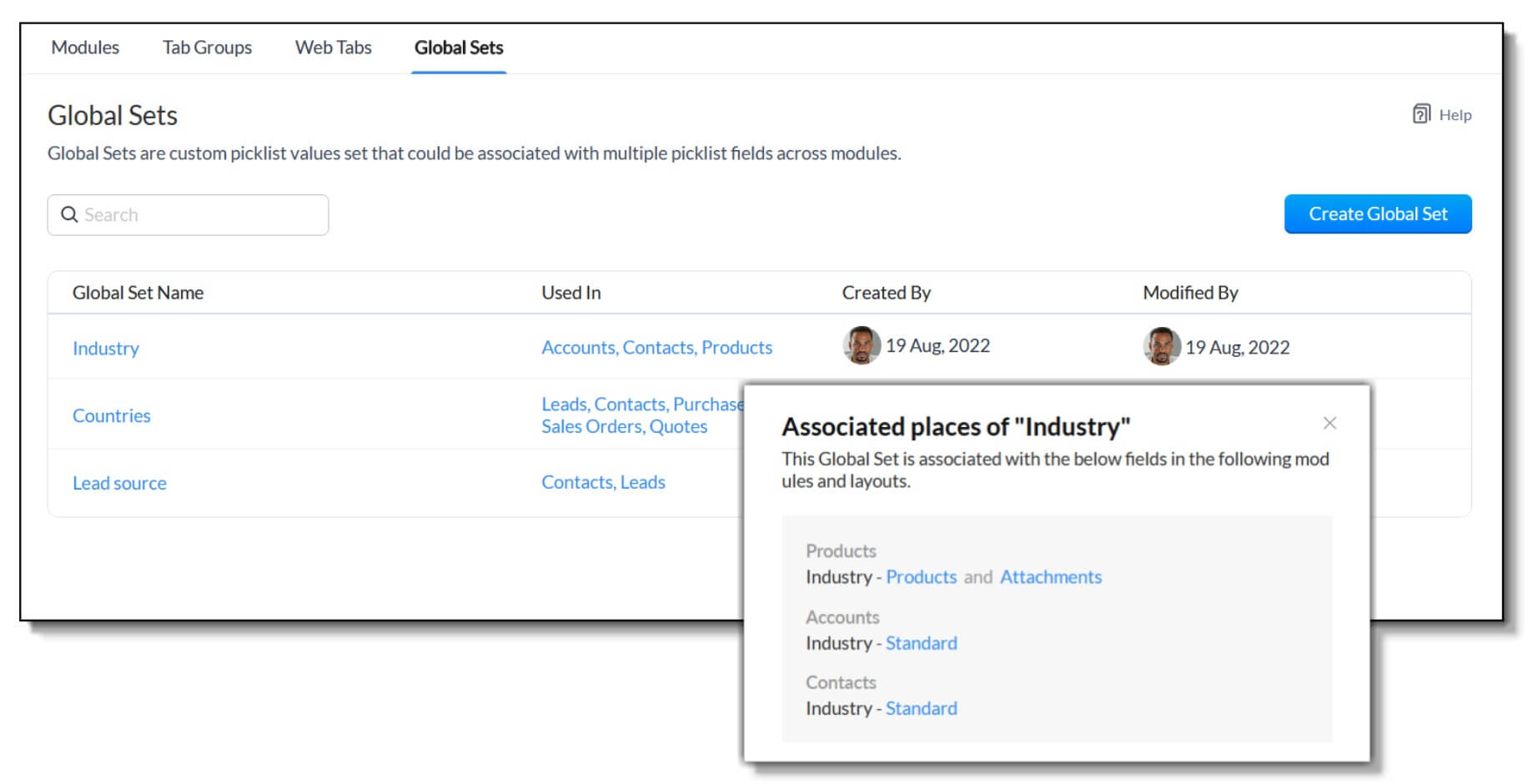Click Sales Orders, Quotes link text
This screenshot has width=1528, height=784.
coord(624,426)
